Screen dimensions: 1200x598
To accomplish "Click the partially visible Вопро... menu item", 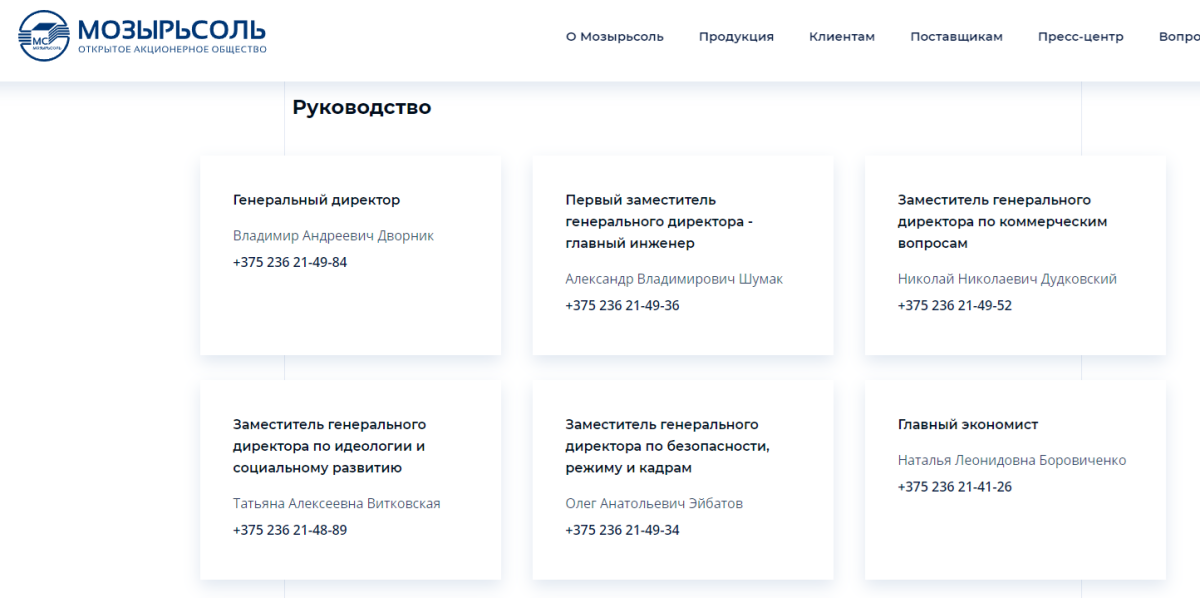I will [x=1179, y=37].
